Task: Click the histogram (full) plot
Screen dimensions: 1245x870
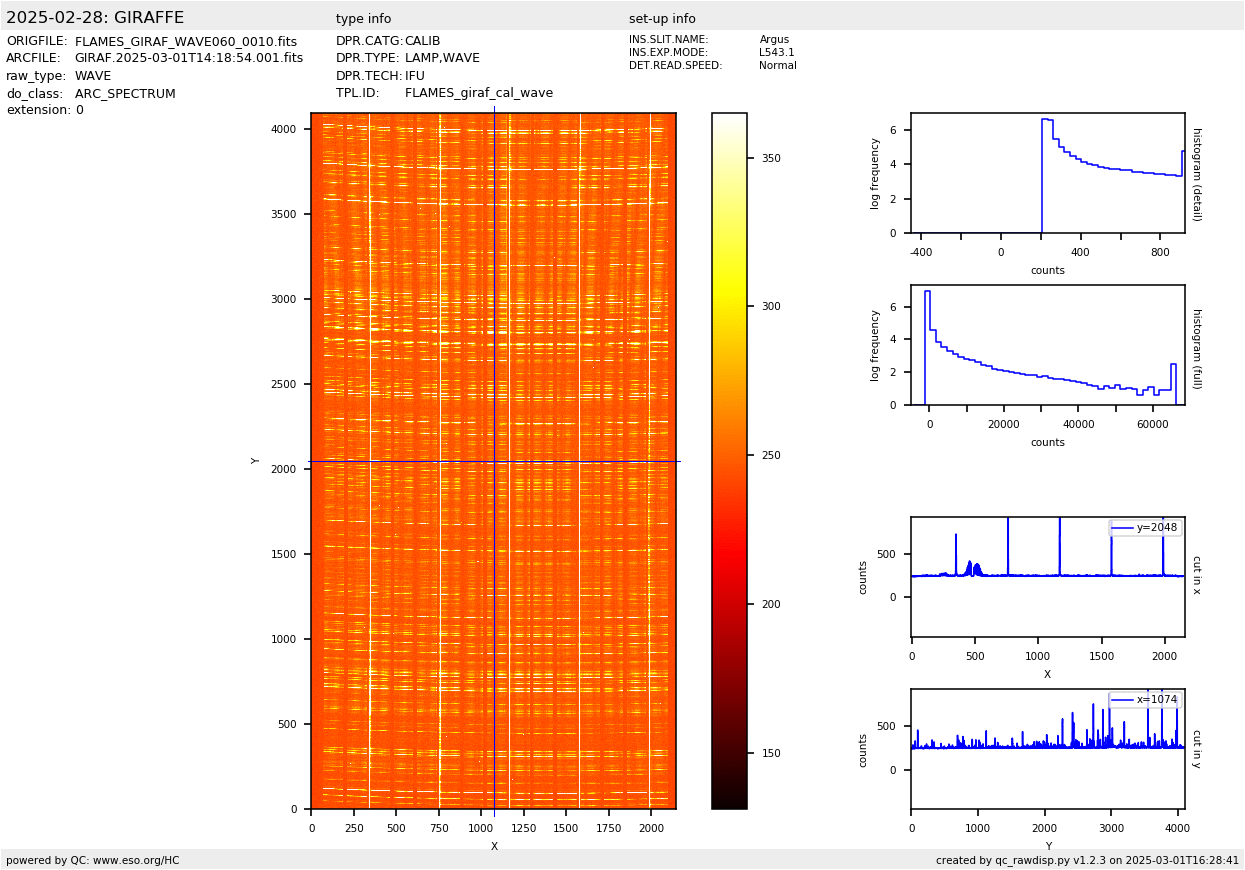Action: click(x=1047, y=345)
